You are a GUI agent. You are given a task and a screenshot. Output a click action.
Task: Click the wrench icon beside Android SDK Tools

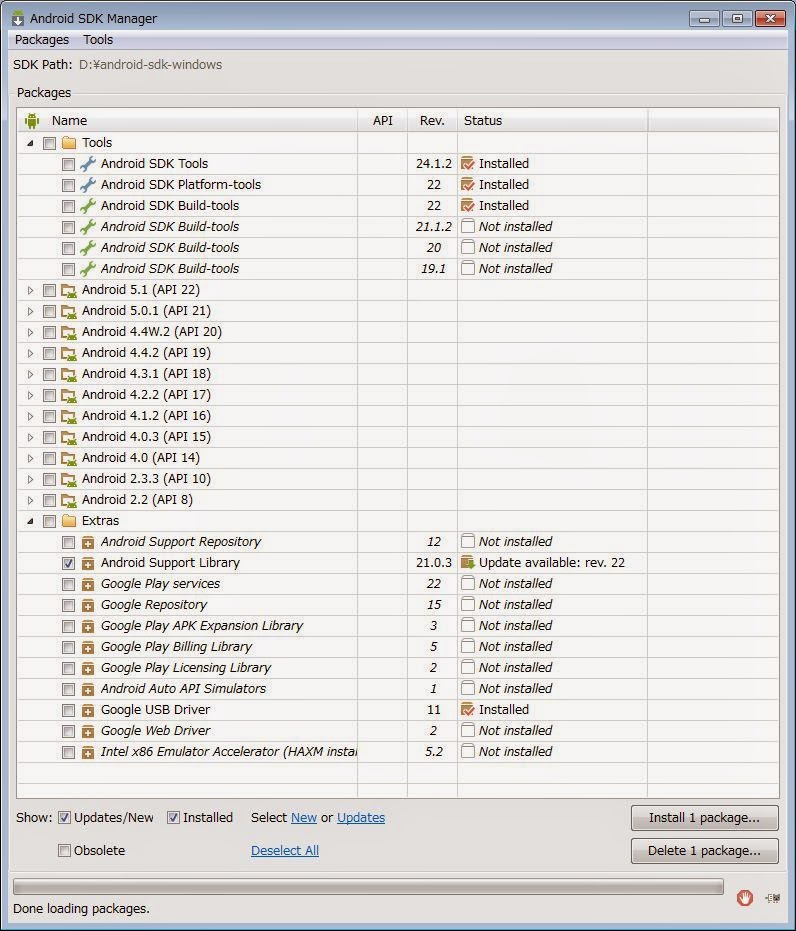(x=88, y=163)
